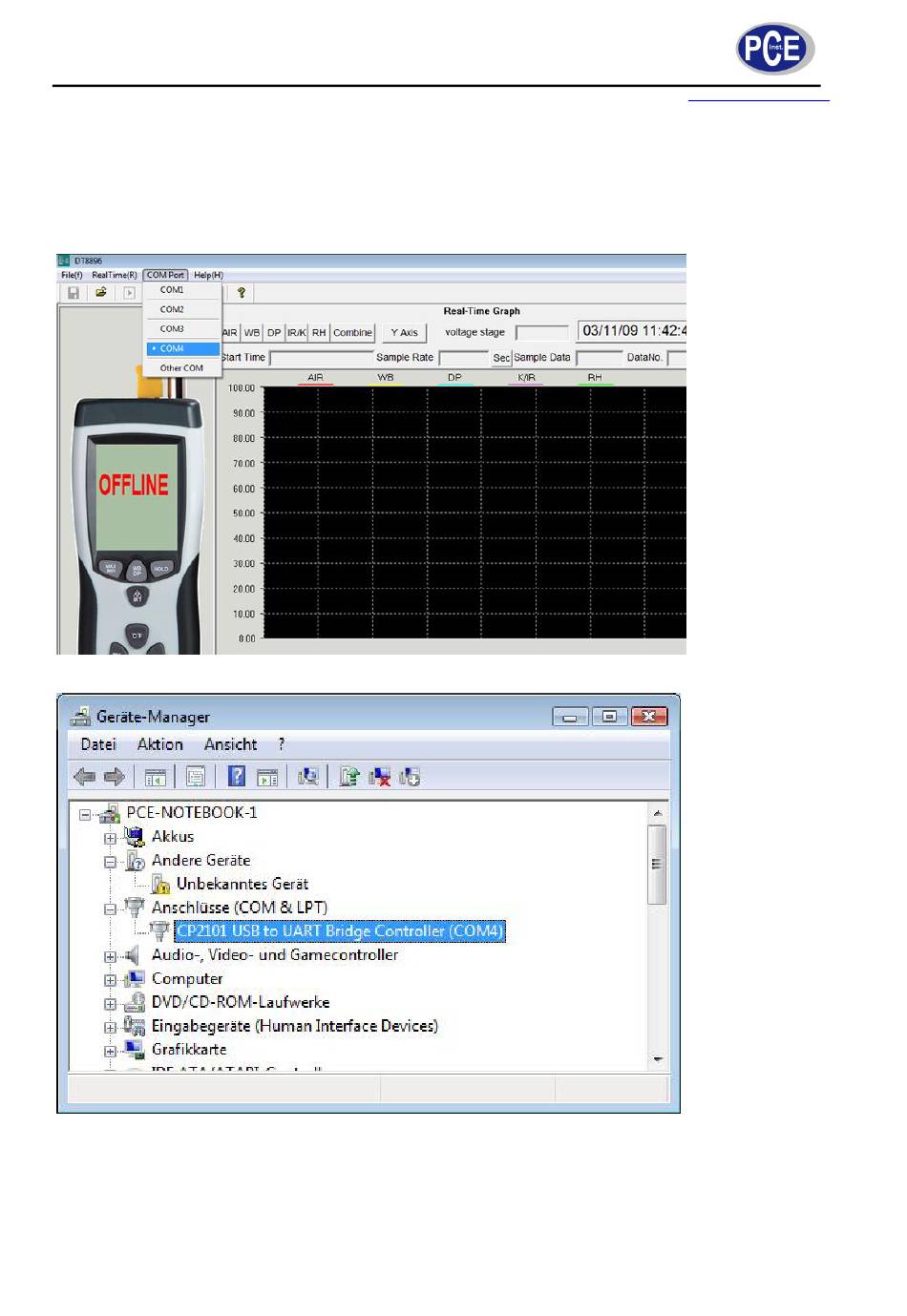Expand the Akkus tree node
The image size is (907, 1316).
111,838
